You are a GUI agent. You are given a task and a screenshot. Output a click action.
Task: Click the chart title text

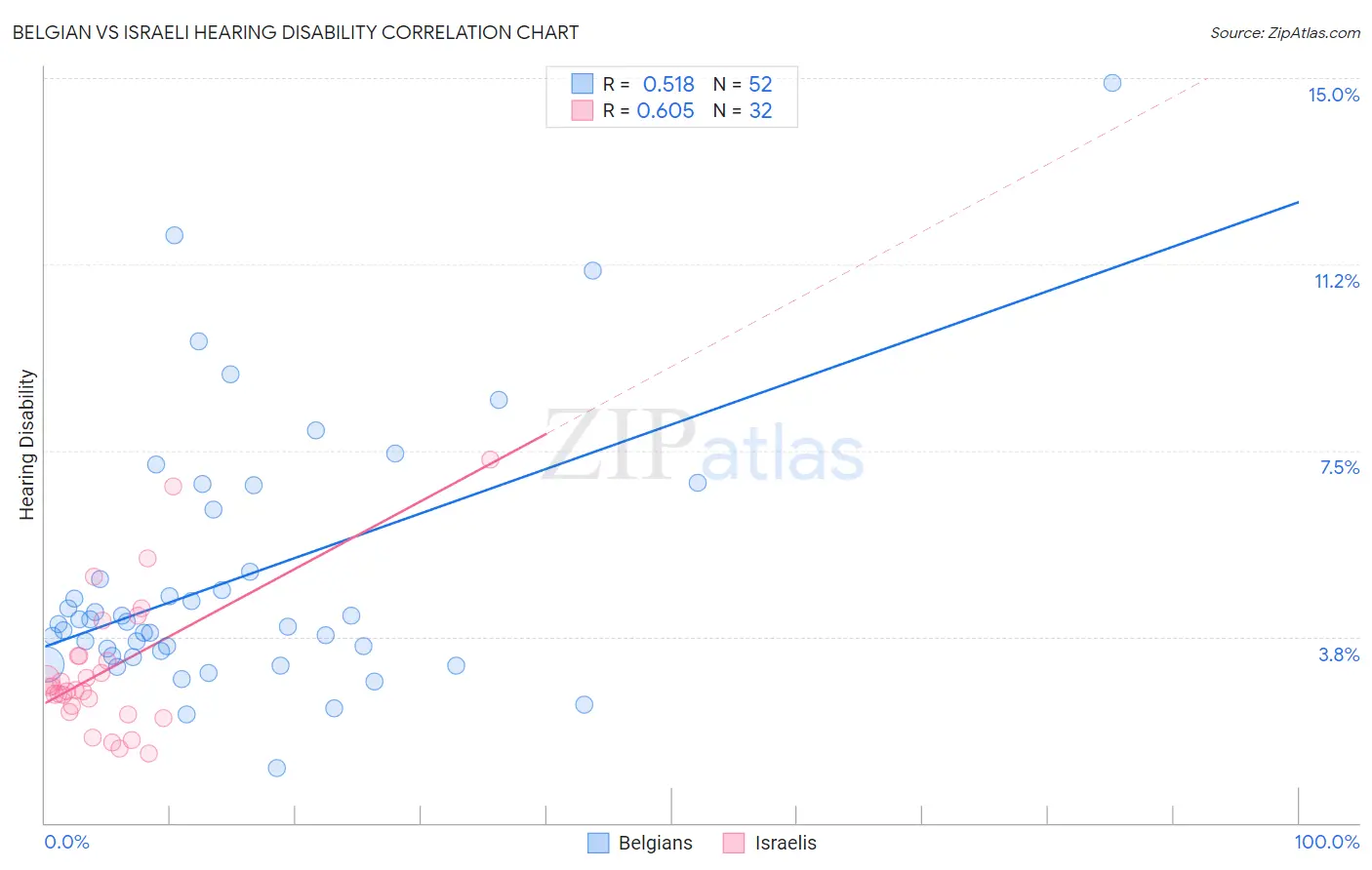click(x=296, y=32)
